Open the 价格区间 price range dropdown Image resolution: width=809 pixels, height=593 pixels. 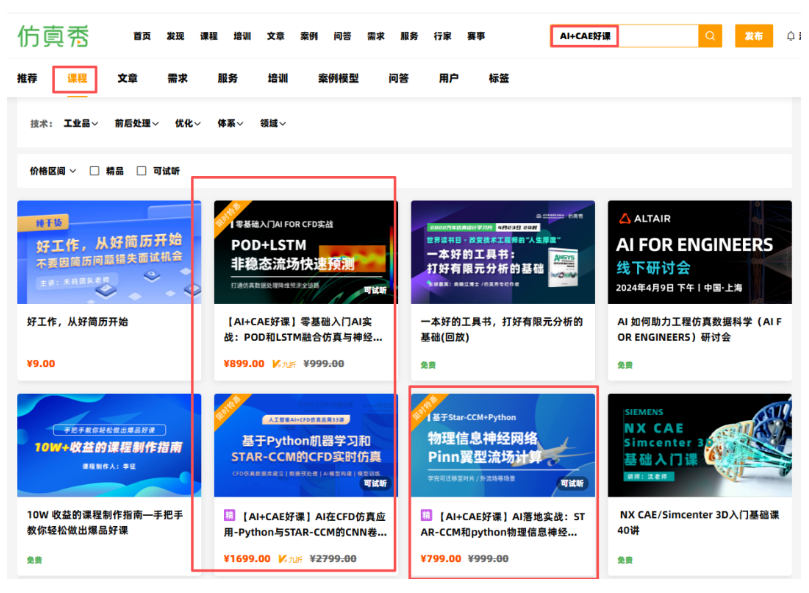53,171
